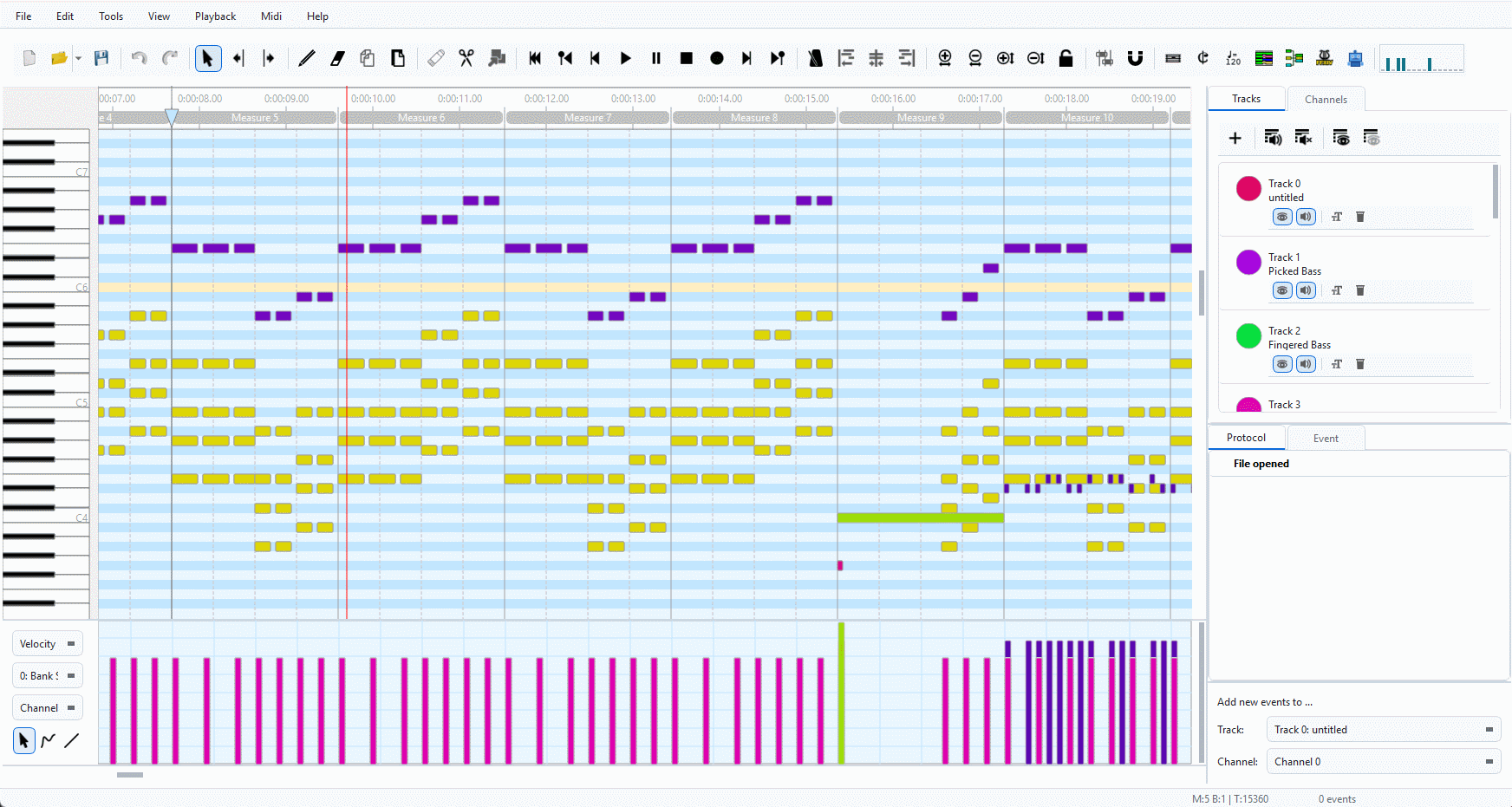Toggle the metronome icon
This screenshot has height=807, width=1512.
(815, 58)
